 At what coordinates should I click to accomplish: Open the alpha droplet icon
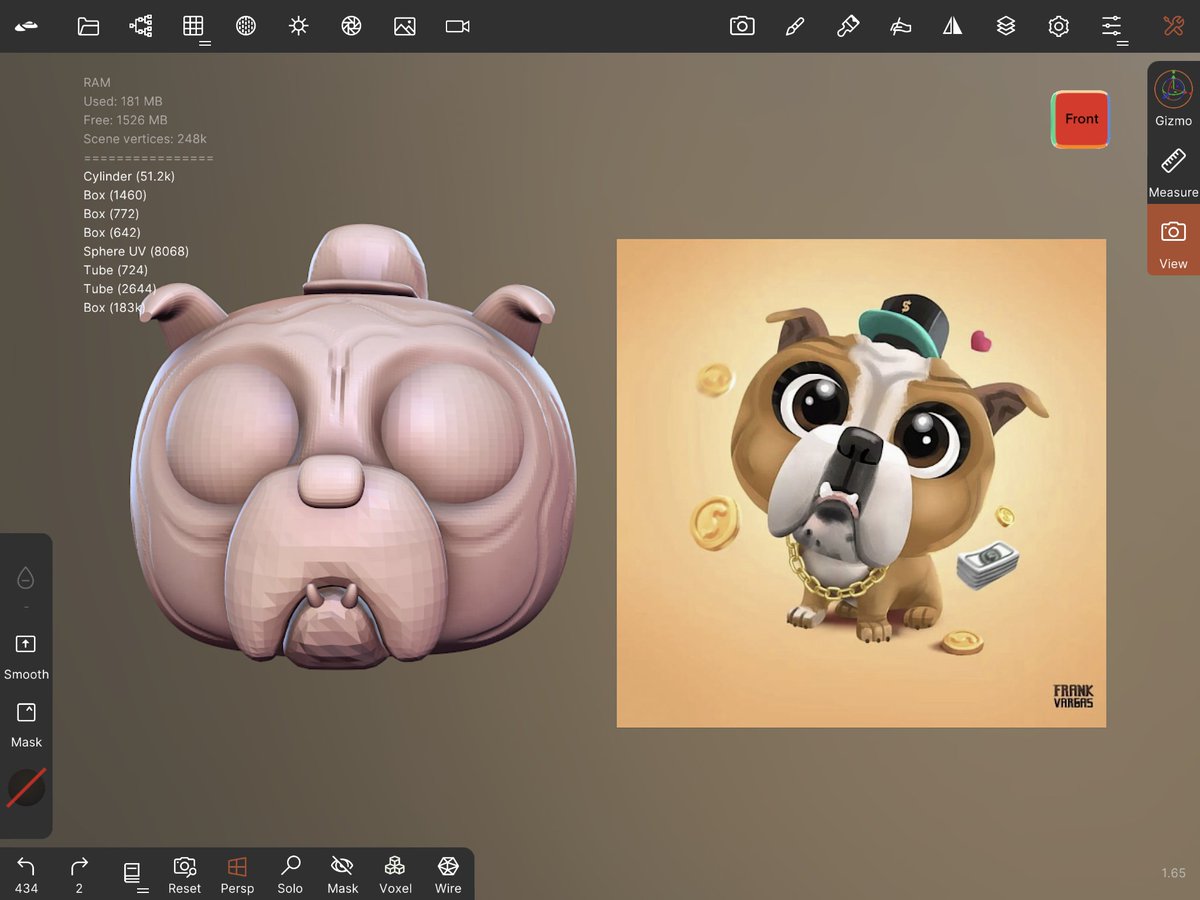point(26,578)
